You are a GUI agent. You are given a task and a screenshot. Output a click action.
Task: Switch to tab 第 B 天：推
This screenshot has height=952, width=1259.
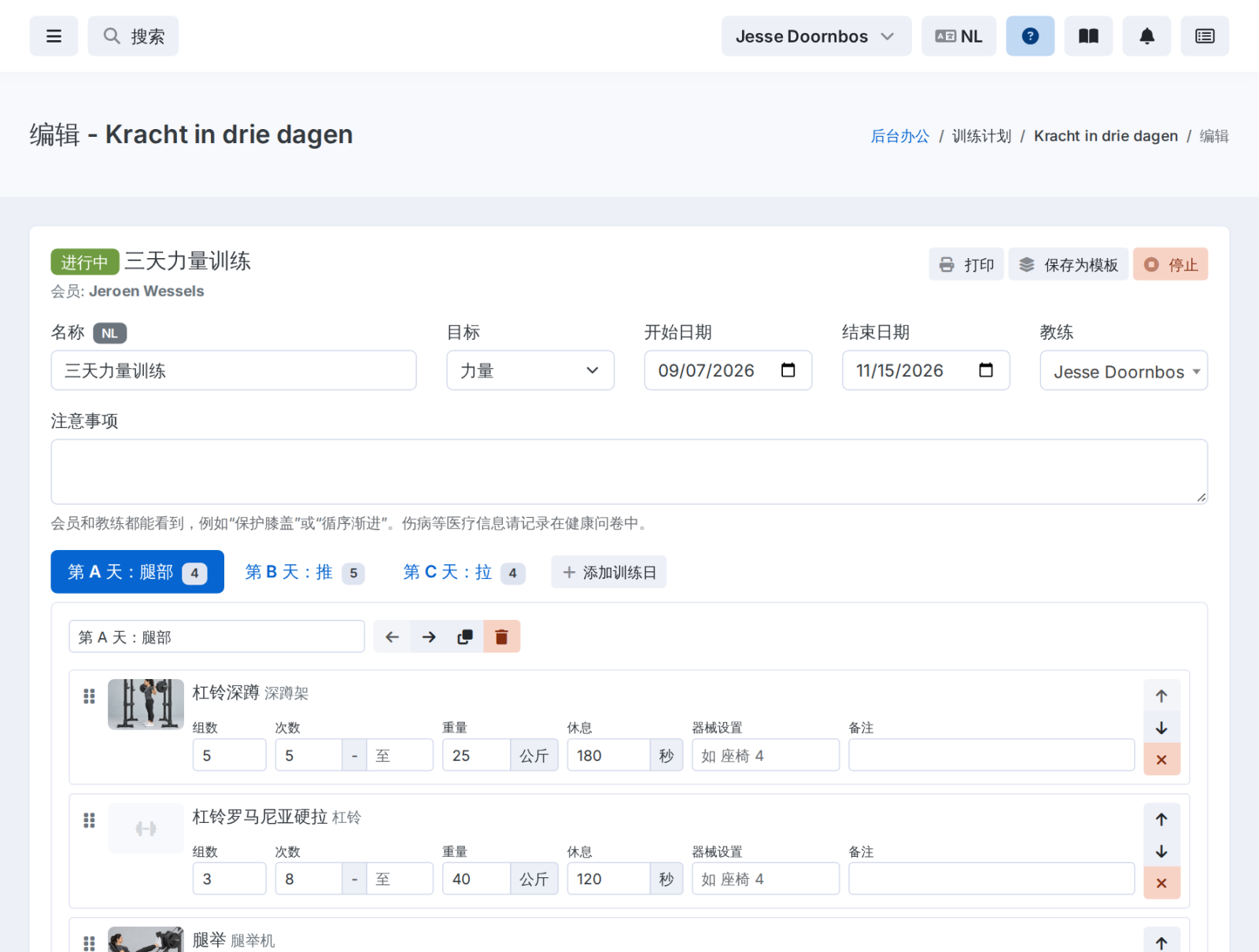point(305,572)
